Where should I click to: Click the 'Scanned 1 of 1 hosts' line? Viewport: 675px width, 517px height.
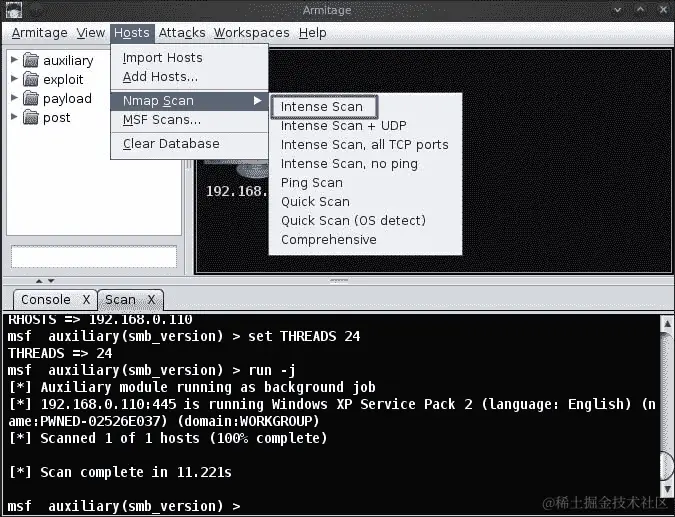[168, 438]
